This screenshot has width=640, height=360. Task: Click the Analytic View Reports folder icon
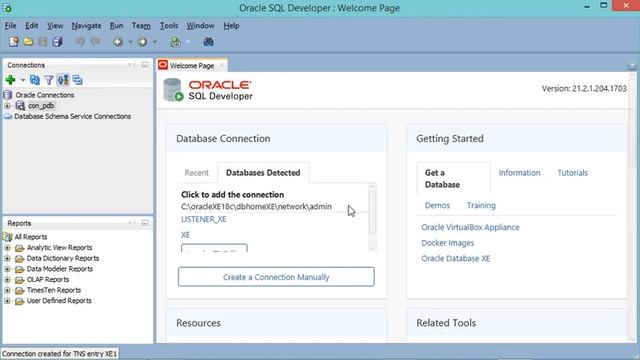click(x=20, y=248)
